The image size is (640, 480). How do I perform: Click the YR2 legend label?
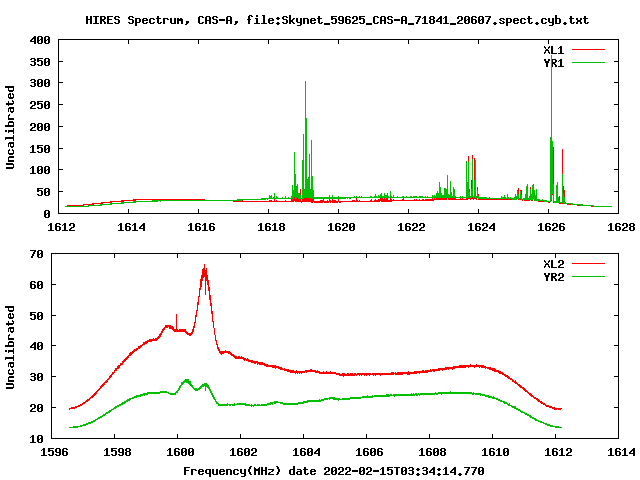click(553, 277)
